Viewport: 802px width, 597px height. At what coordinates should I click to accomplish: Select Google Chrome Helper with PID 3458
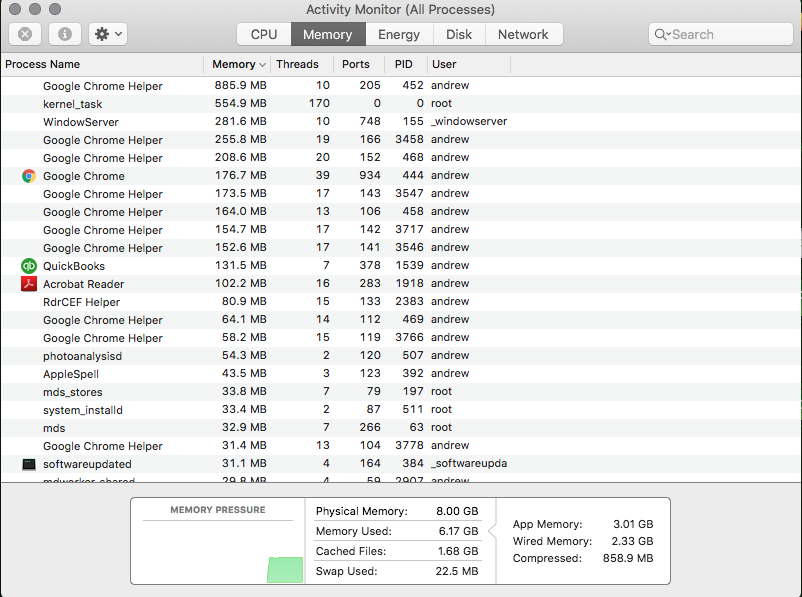click(x=401, y=140)
